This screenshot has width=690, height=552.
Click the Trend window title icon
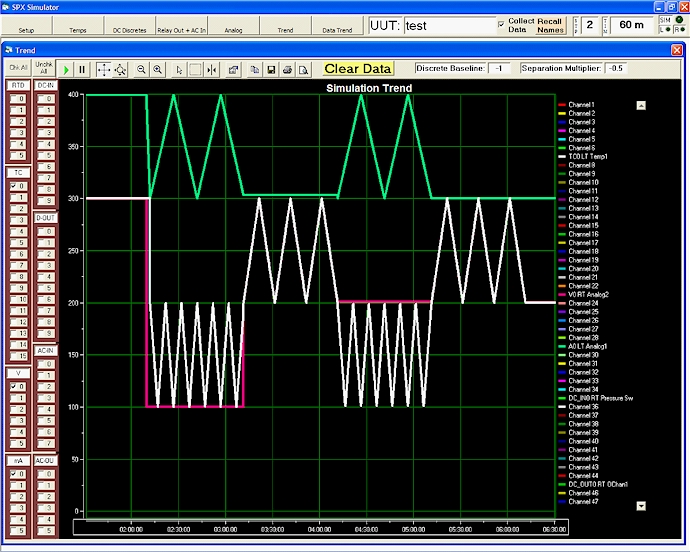click(9, 50)
